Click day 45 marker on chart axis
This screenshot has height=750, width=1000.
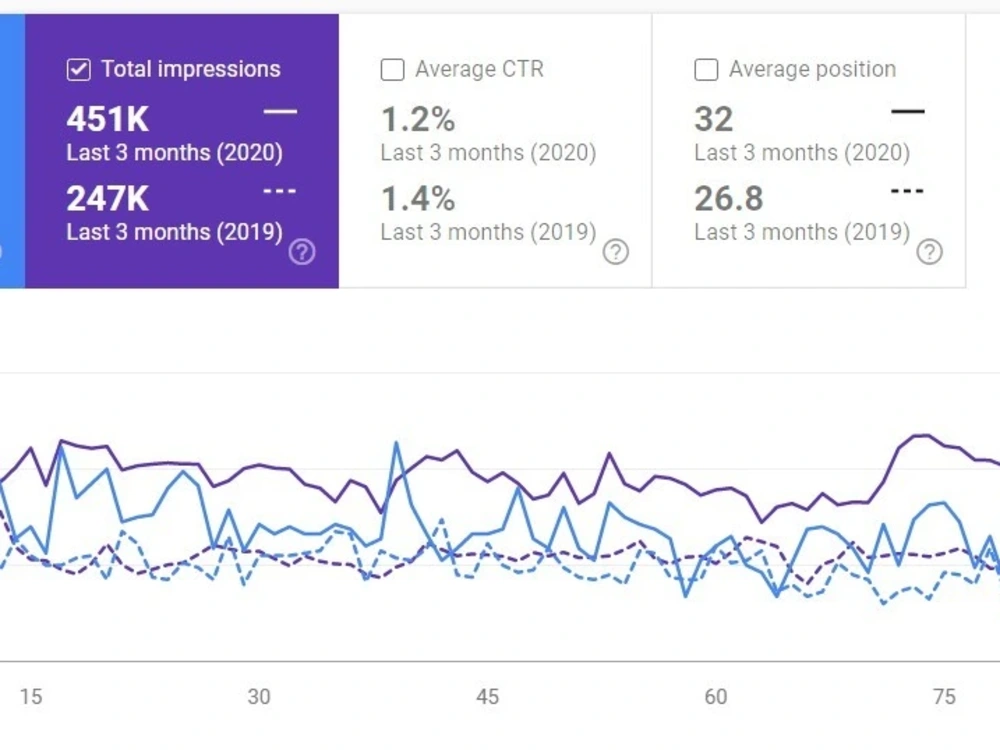[x=487, y=696]
